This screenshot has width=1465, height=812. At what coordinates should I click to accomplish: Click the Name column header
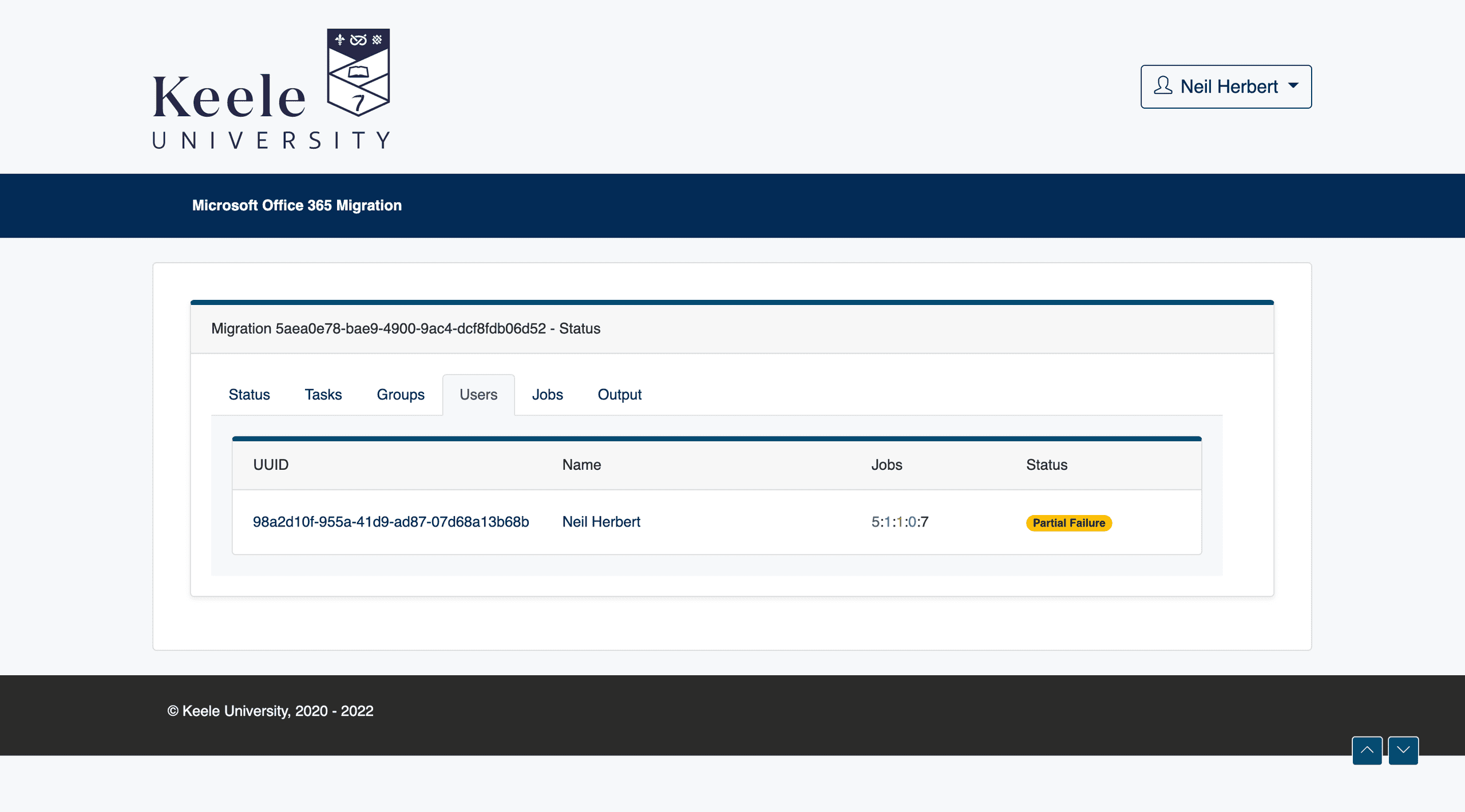coord(581,464)
